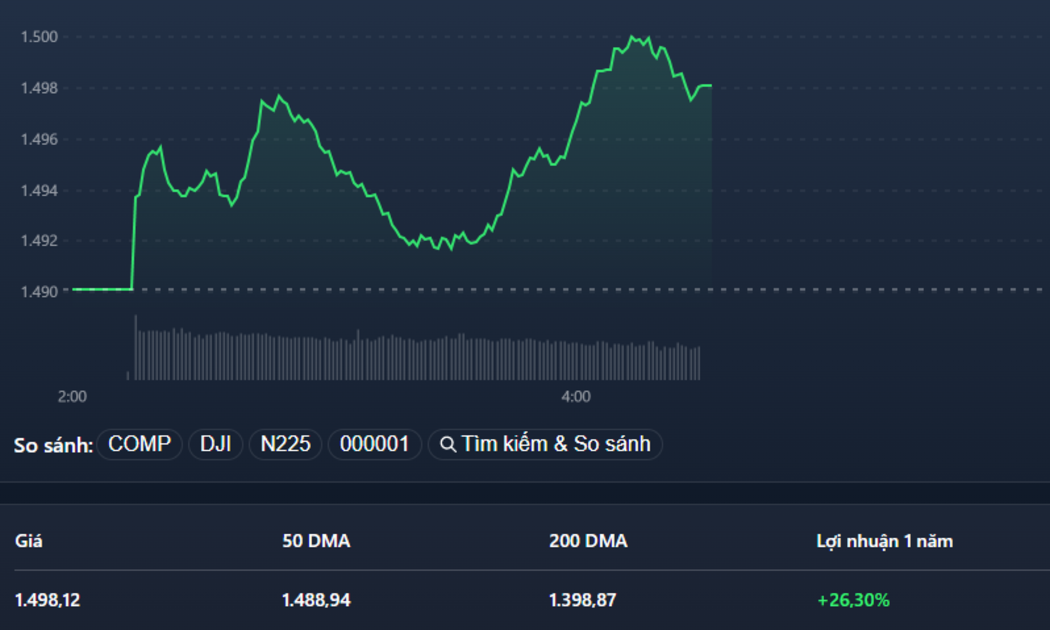Image resolution: width=1050 pixels, height=630 pixels.
Task: Click the 4:00 time axis label
Action: 576,396
